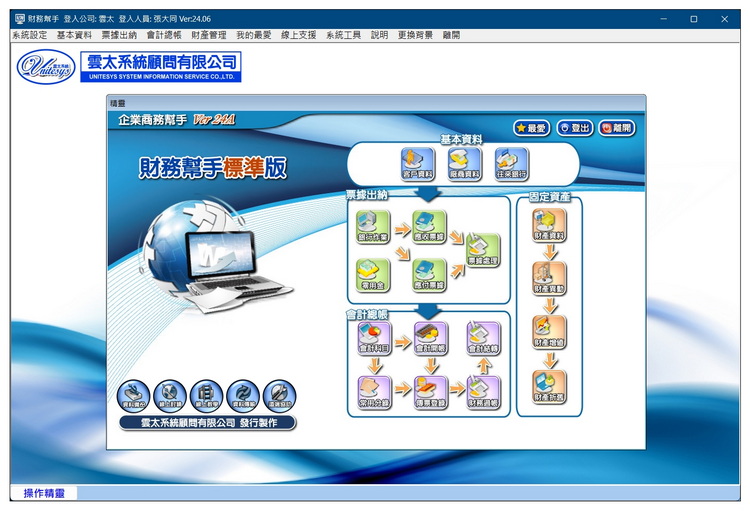
Task: Open the 系統設定 menu
Action: click(29, 35)
